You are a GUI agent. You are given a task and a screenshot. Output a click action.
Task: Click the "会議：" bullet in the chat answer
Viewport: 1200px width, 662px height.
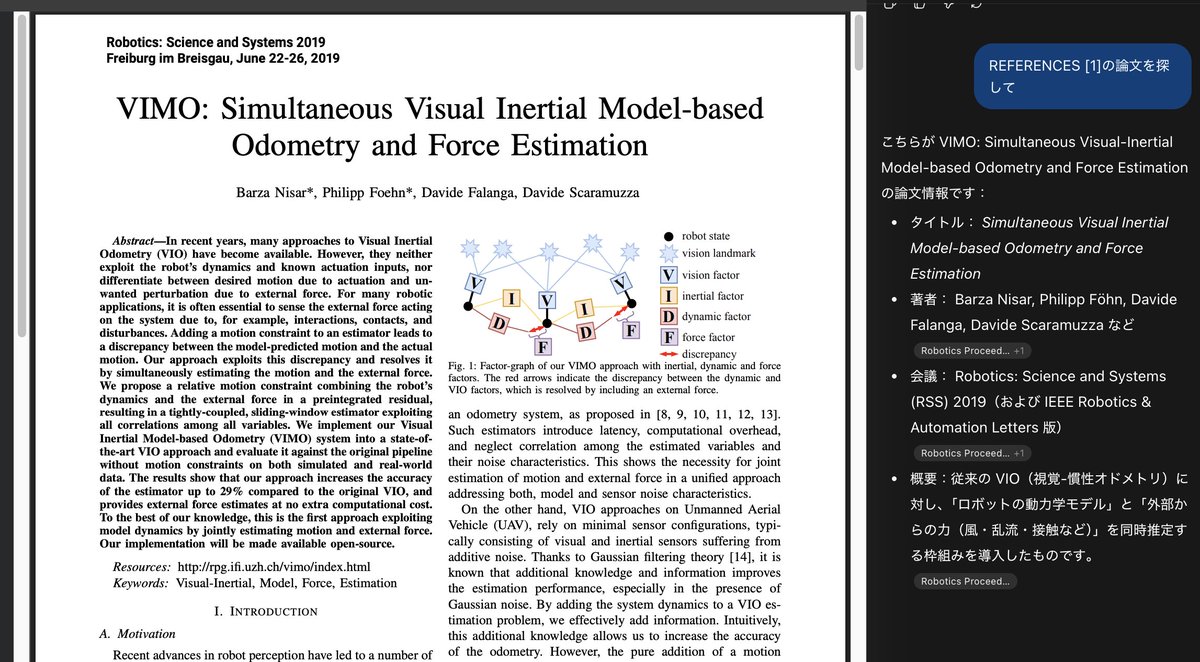[1038, 402]
